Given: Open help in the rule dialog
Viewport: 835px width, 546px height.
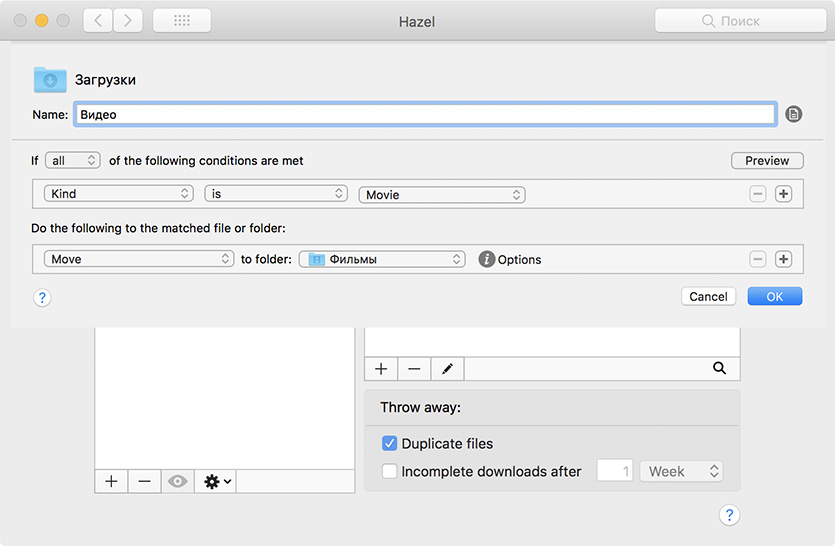Looking at the screenshot, I should pyautogui.click(x=42, y=297).
